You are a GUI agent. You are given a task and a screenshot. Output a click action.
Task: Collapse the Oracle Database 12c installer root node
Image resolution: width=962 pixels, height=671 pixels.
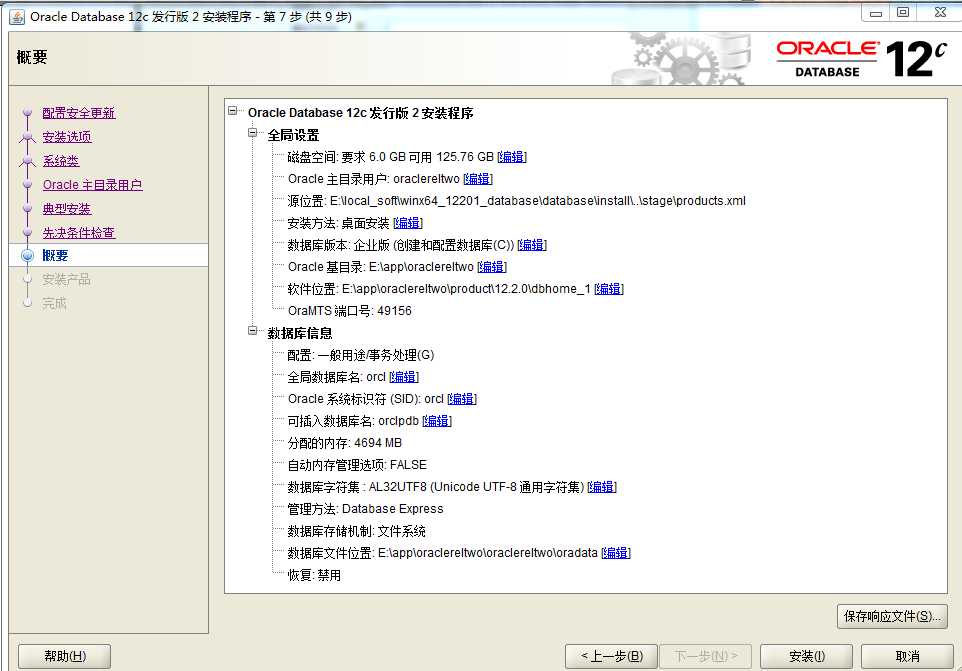click(233, 111)
